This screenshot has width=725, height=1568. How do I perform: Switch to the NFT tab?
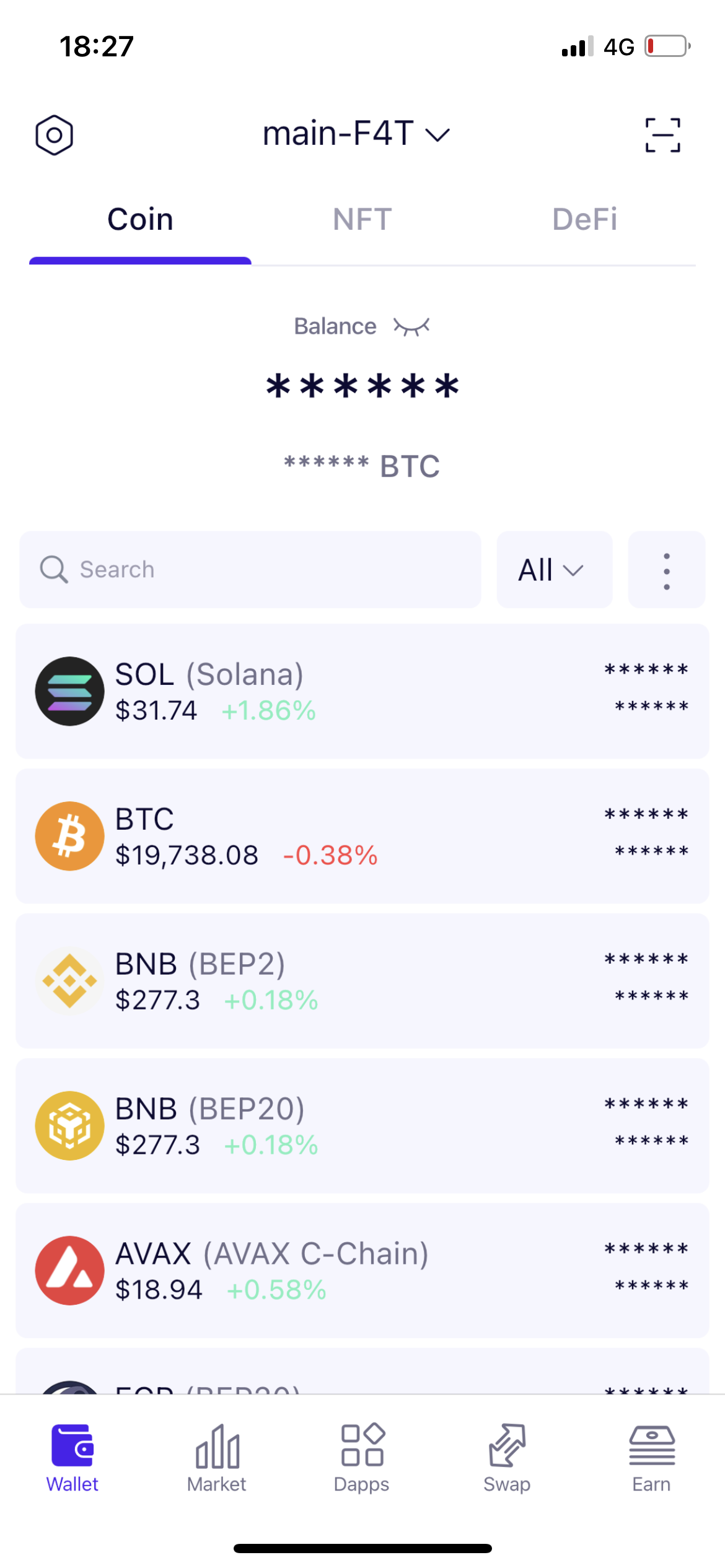coord(362,219)
